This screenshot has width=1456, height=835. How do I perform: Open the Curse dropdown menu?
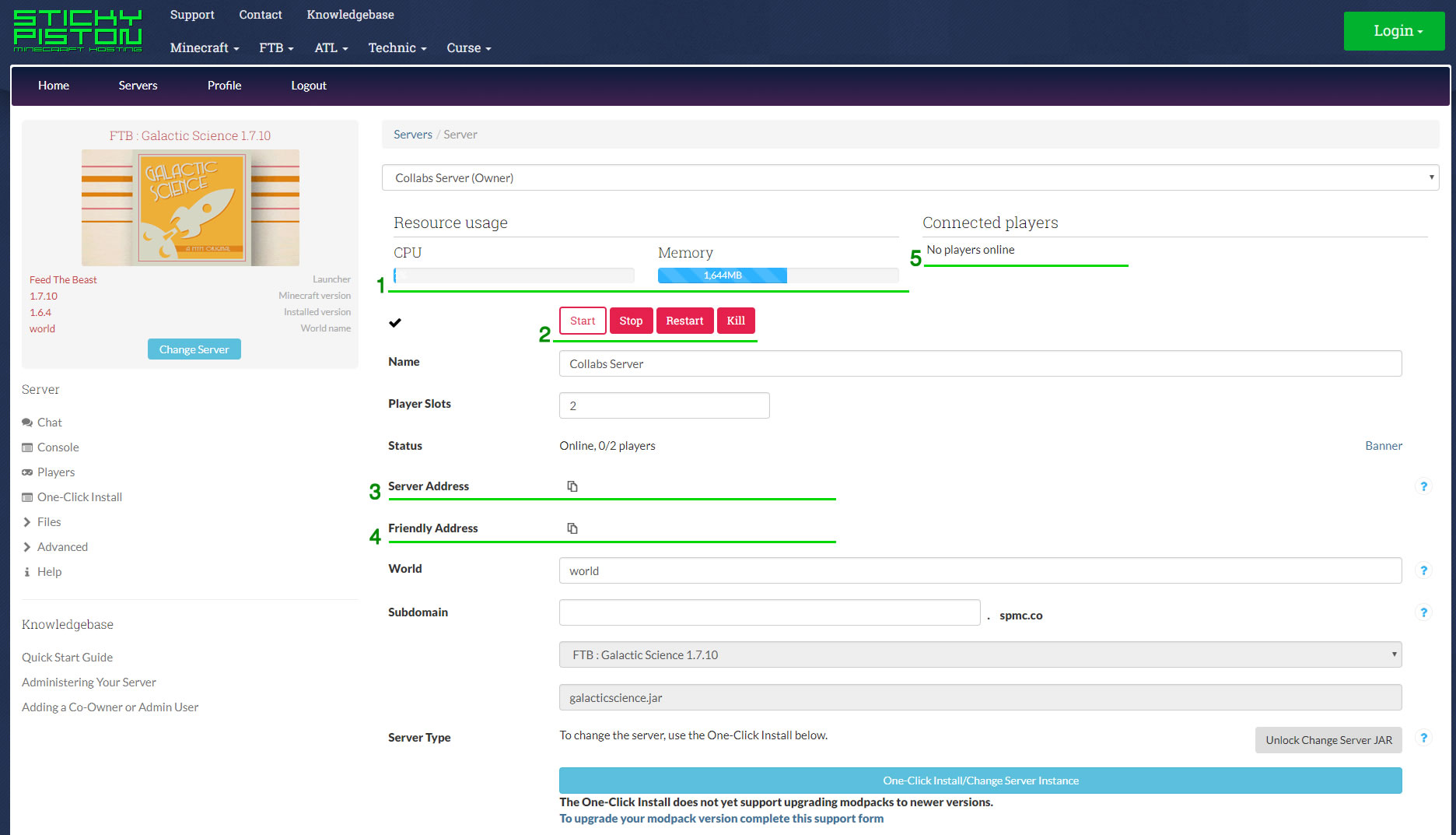tap(469, 47)
